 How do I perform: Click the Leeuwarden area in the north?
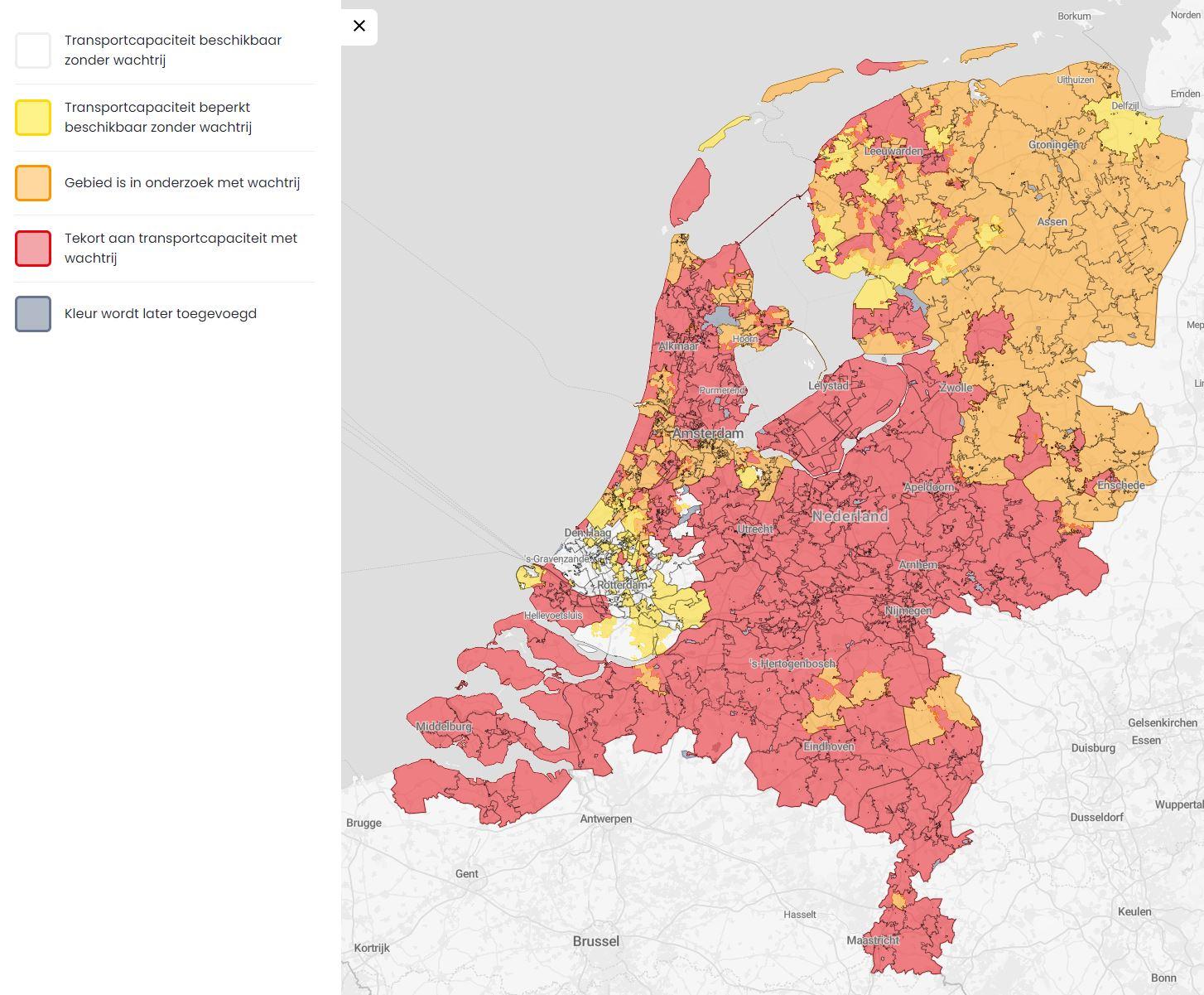(x=894, y=151)
